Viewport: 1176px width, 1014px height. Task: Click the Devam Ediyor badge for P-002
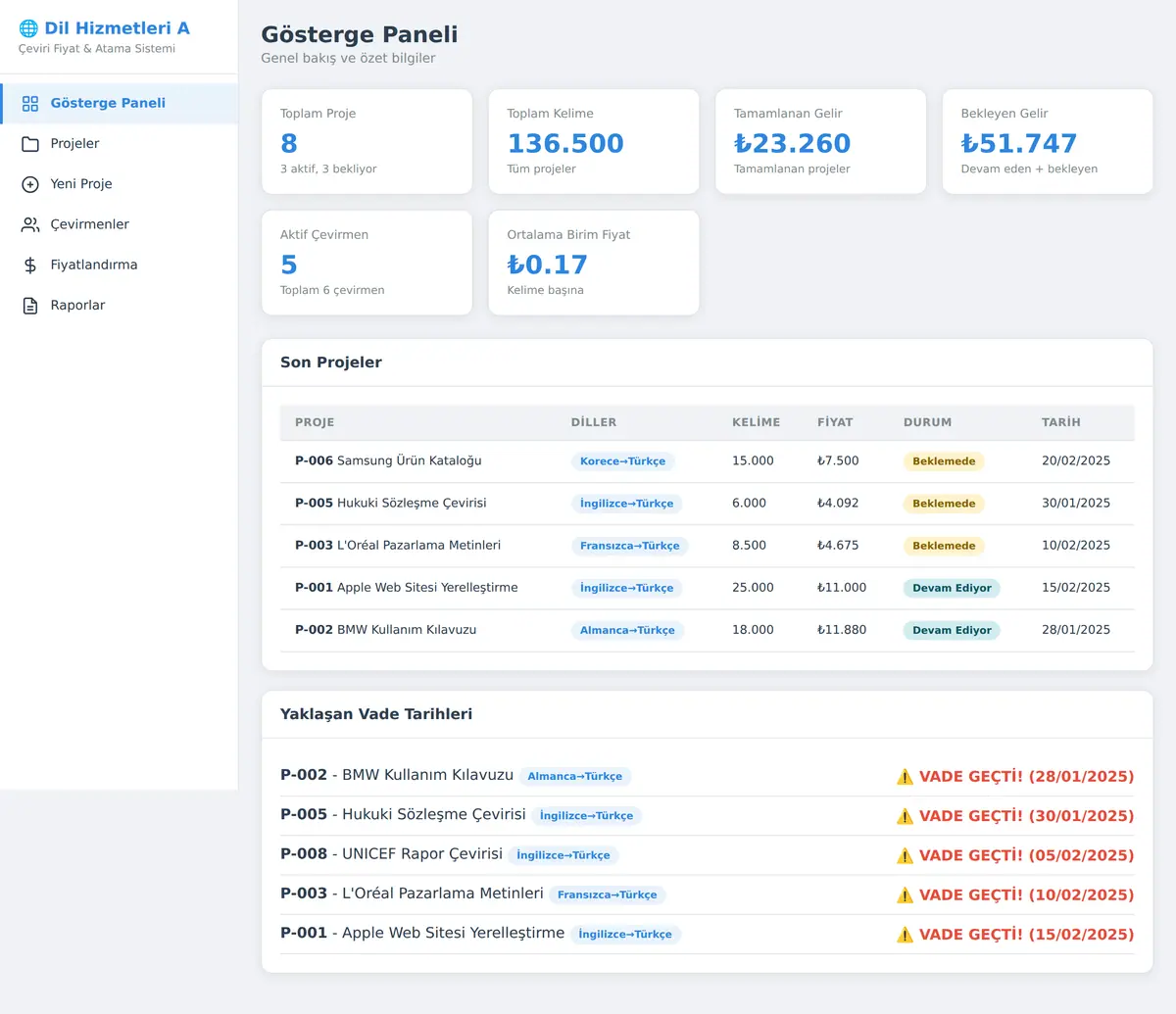(x=952, y=630)
